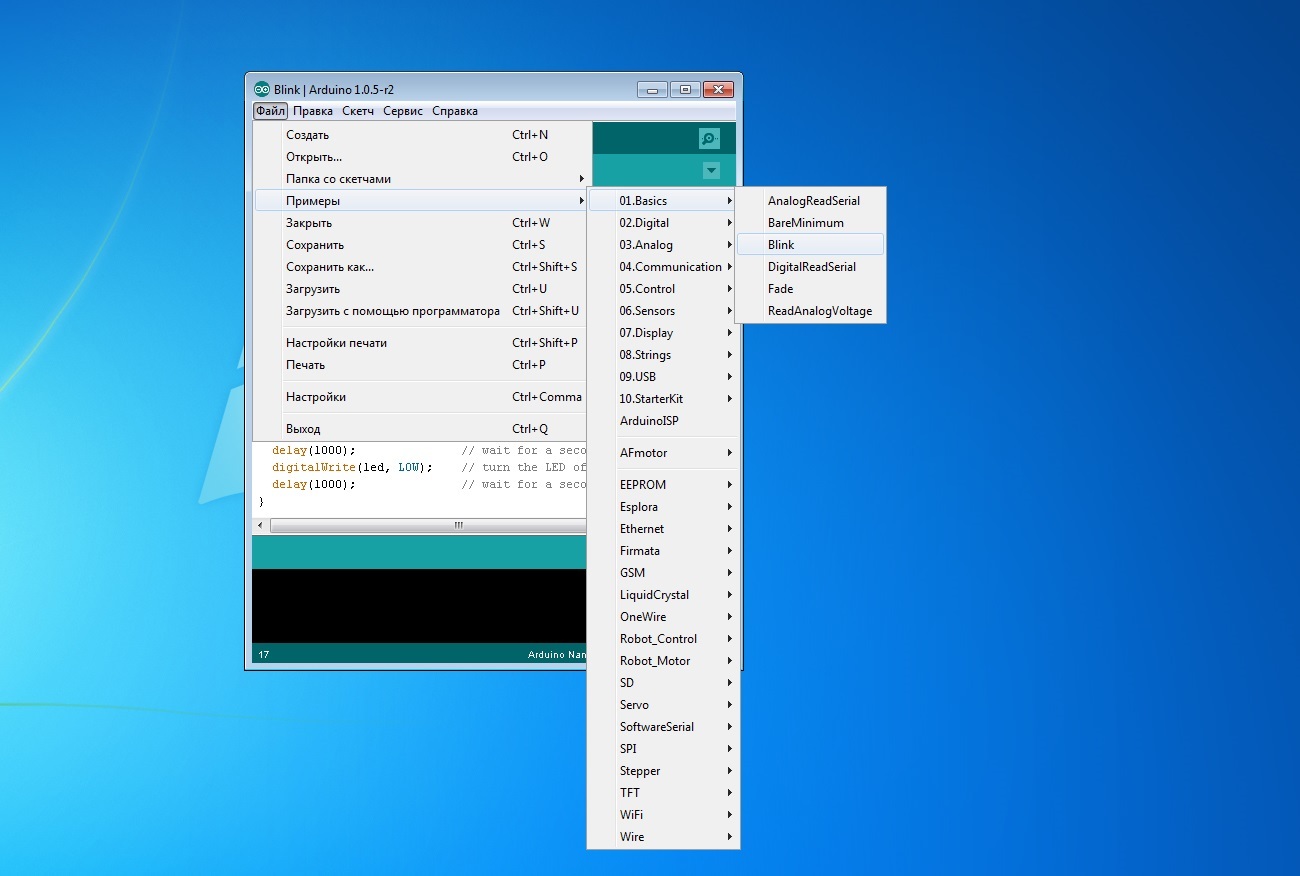Expand 06.Sensors examples submenu
The width and height of the screenshot is (1300, 876).
663,311
